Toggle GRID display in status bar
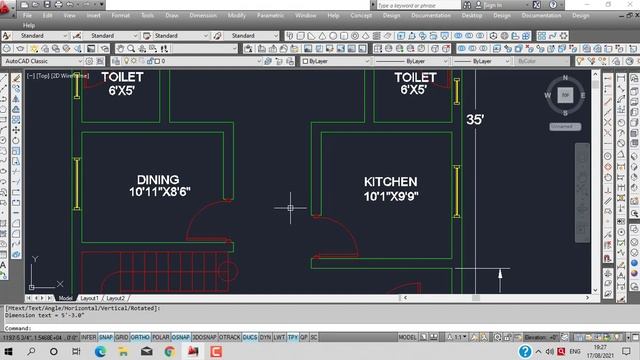Viewport: 640px width, 360px height. pyautogui.click(x=122, y=338)
